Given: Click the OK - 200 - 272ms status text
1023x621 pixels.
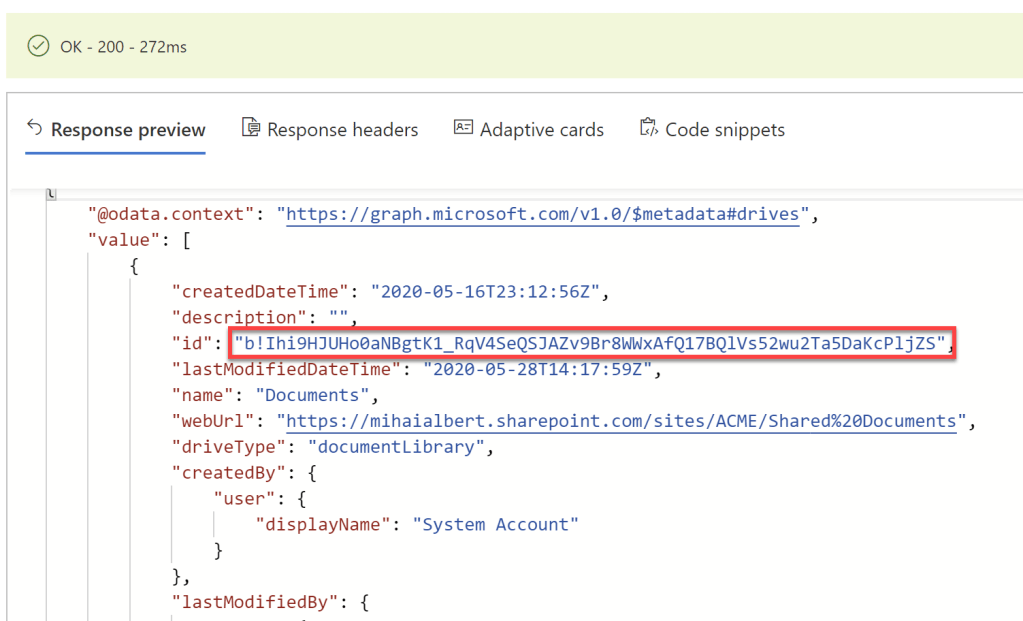Looking at the screenshot, I should coord(123,47).
